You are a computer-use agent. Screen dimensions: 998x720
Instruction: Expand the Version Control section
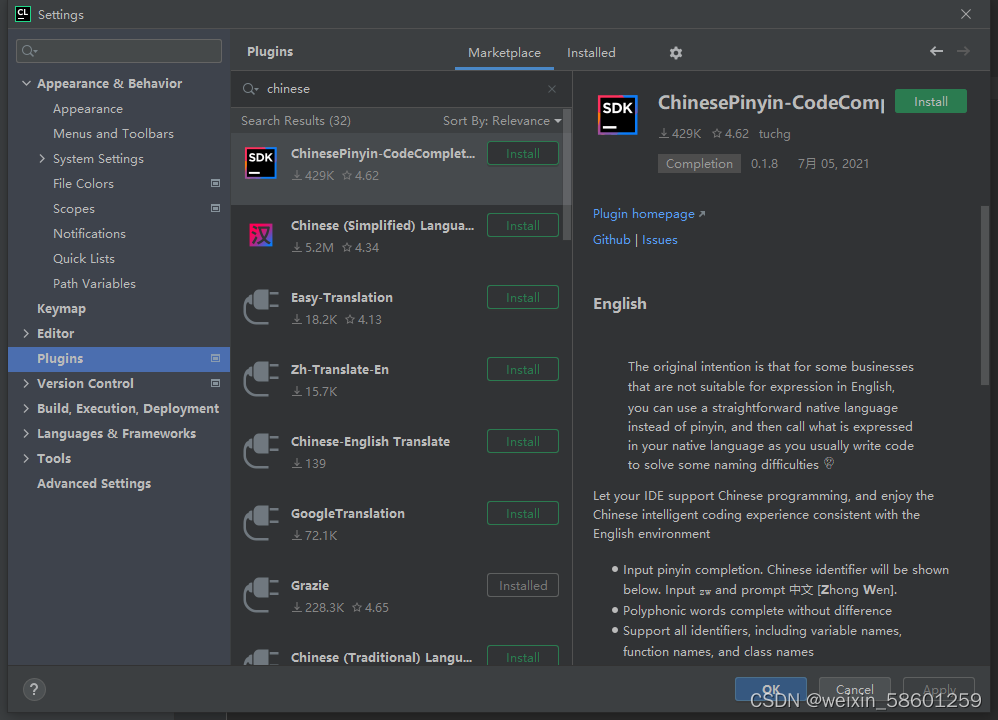click(x=26, y=383)
